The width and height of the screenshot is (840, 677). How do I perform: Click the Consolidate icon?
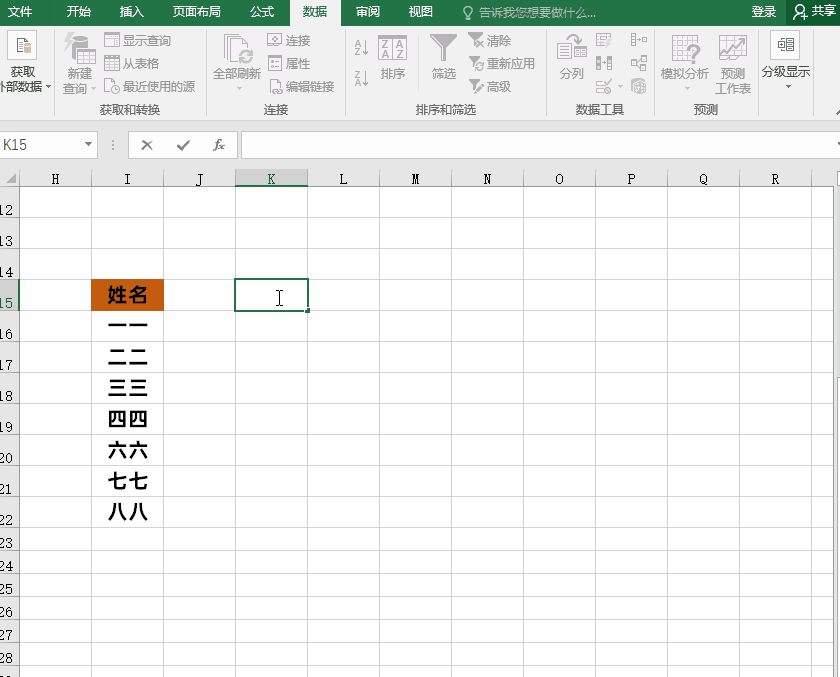[639, 40]
